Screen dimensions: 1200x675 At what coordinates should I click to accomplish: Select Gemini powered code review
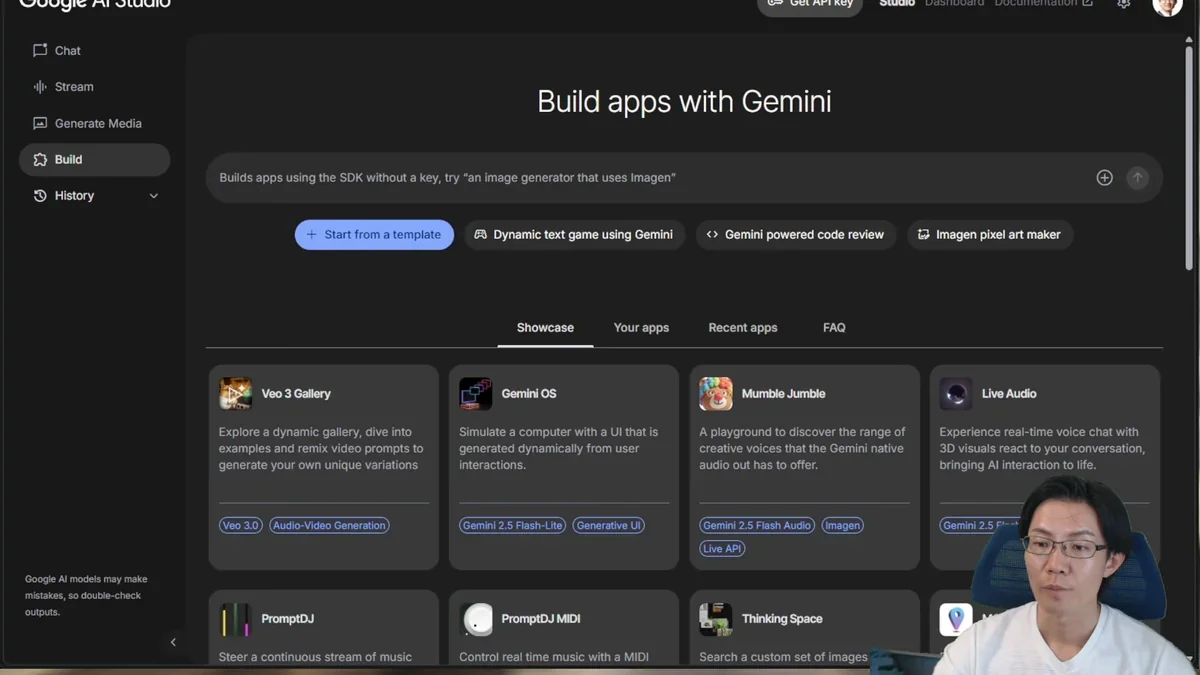(796, 235)
